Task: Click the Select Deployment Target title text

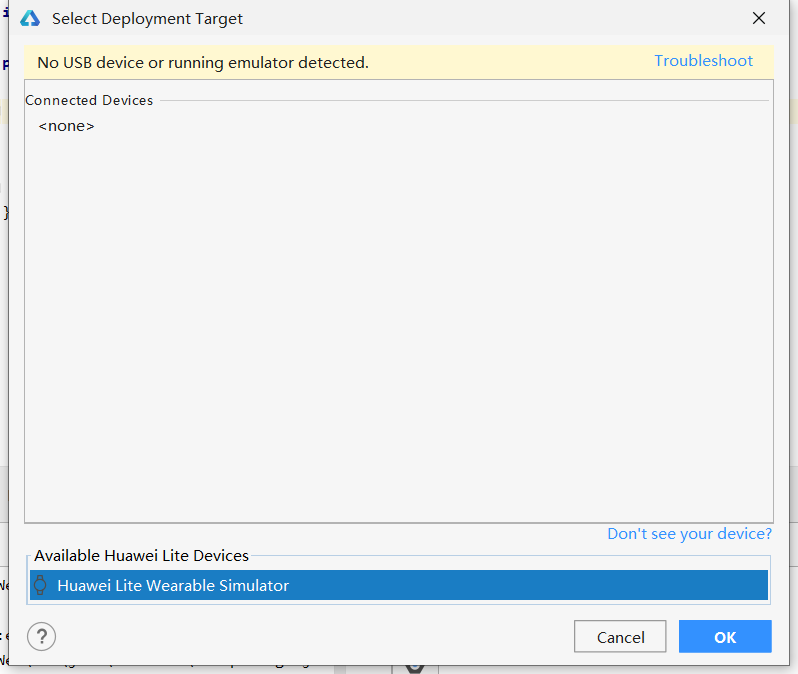Action: [147, 18]
